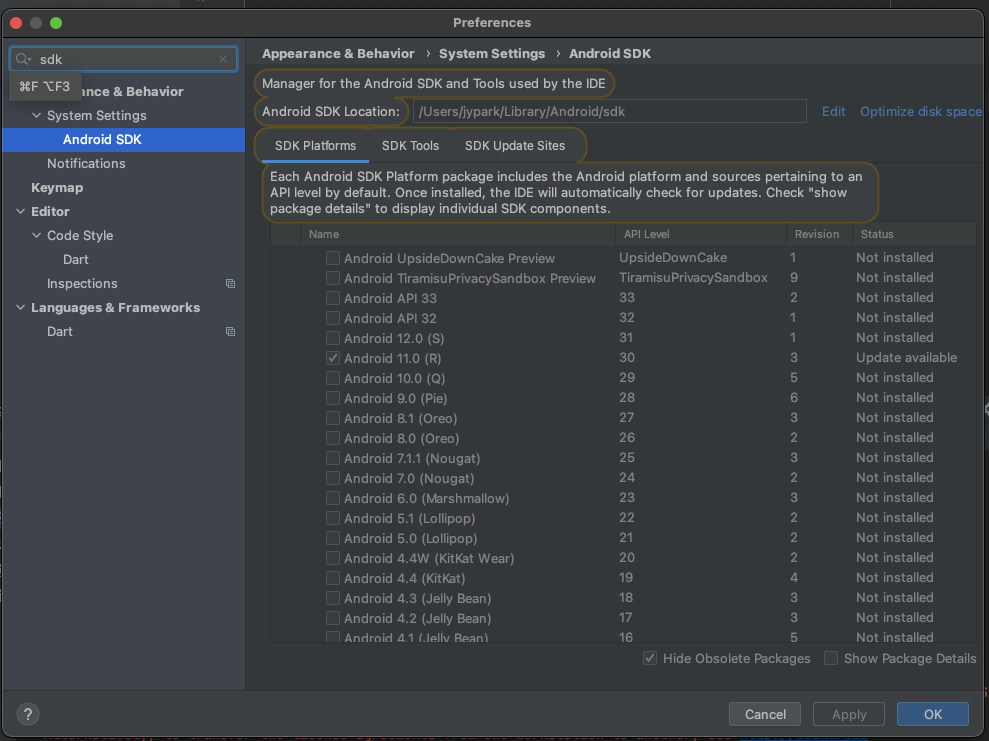Collapse the Editor tree node

click(x=21, y=211)
